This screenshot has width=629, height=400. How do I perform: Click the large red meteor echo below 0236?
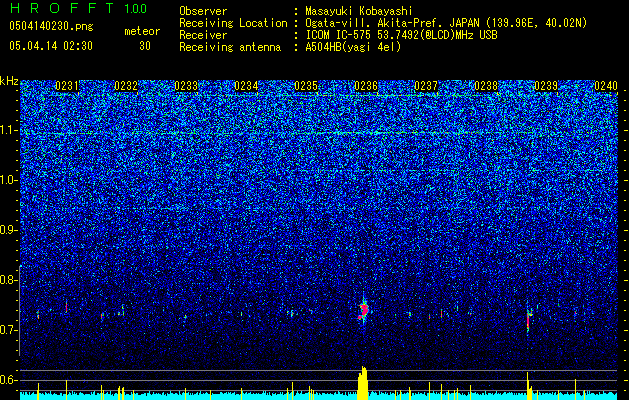click(364, 311)
